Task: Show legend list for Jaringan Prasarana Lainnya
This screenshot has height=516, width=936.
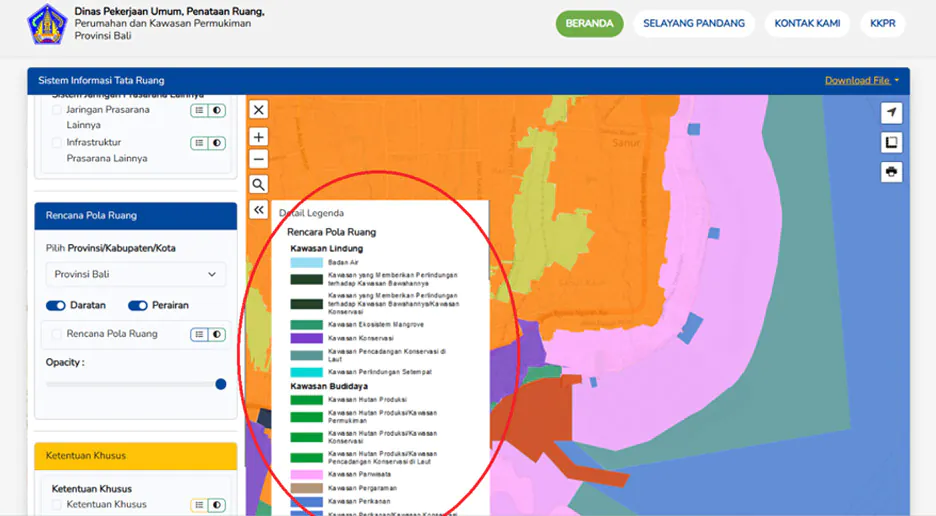Action: coord(199,110)
